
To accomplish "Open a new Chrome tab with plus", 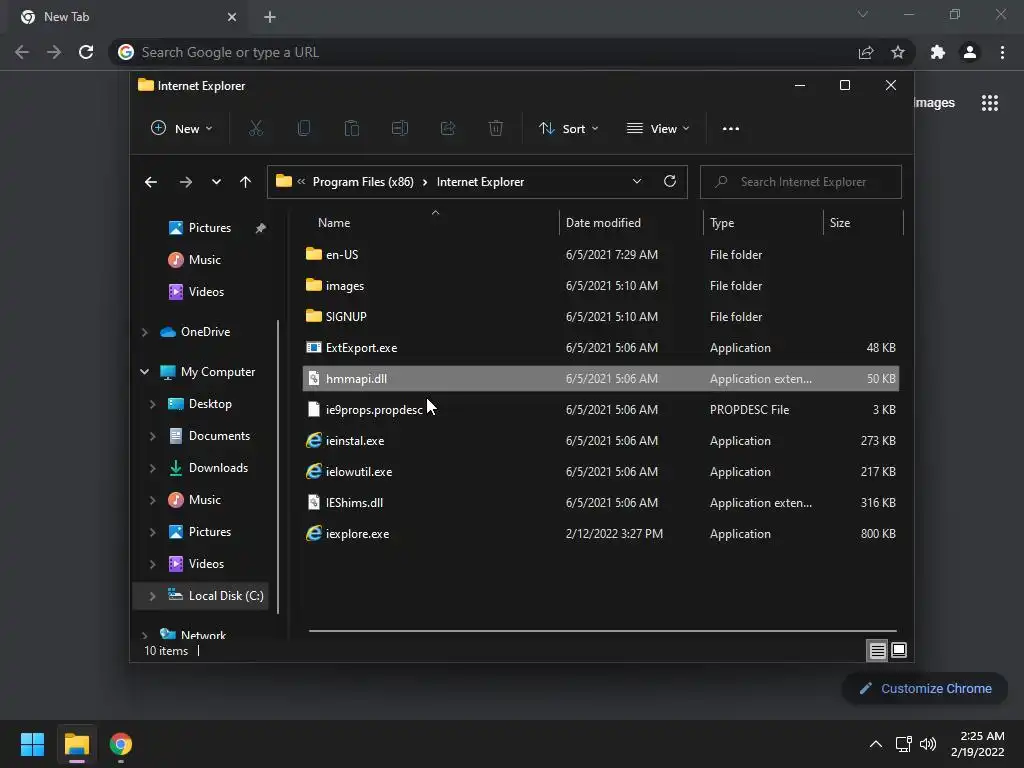I will (270, 17).
